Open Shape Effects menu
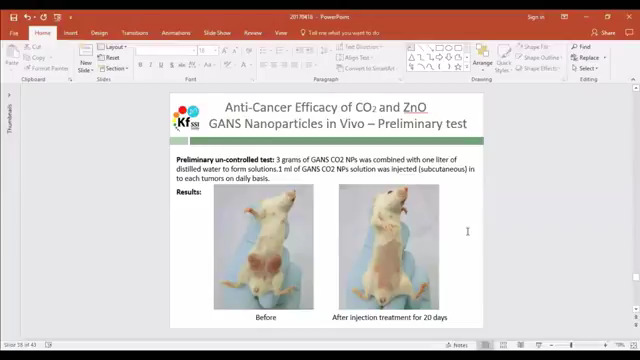The width and height of the screenshot is (640, 360). 538,68
